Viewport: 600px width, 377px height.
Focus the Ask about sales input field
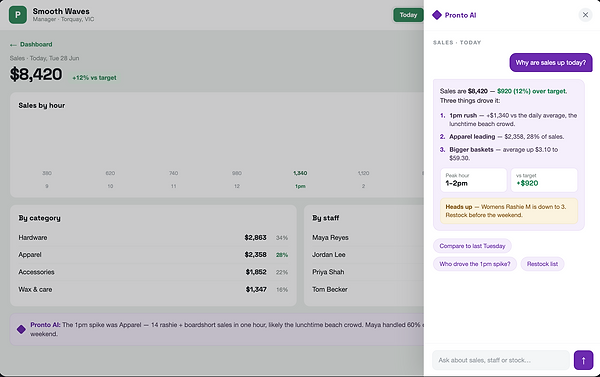point(501,360)
